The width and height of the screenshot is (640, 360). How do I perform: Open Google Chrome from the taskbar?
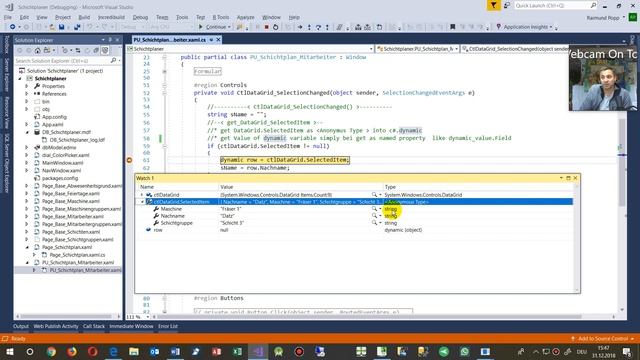tap(51, 351)
